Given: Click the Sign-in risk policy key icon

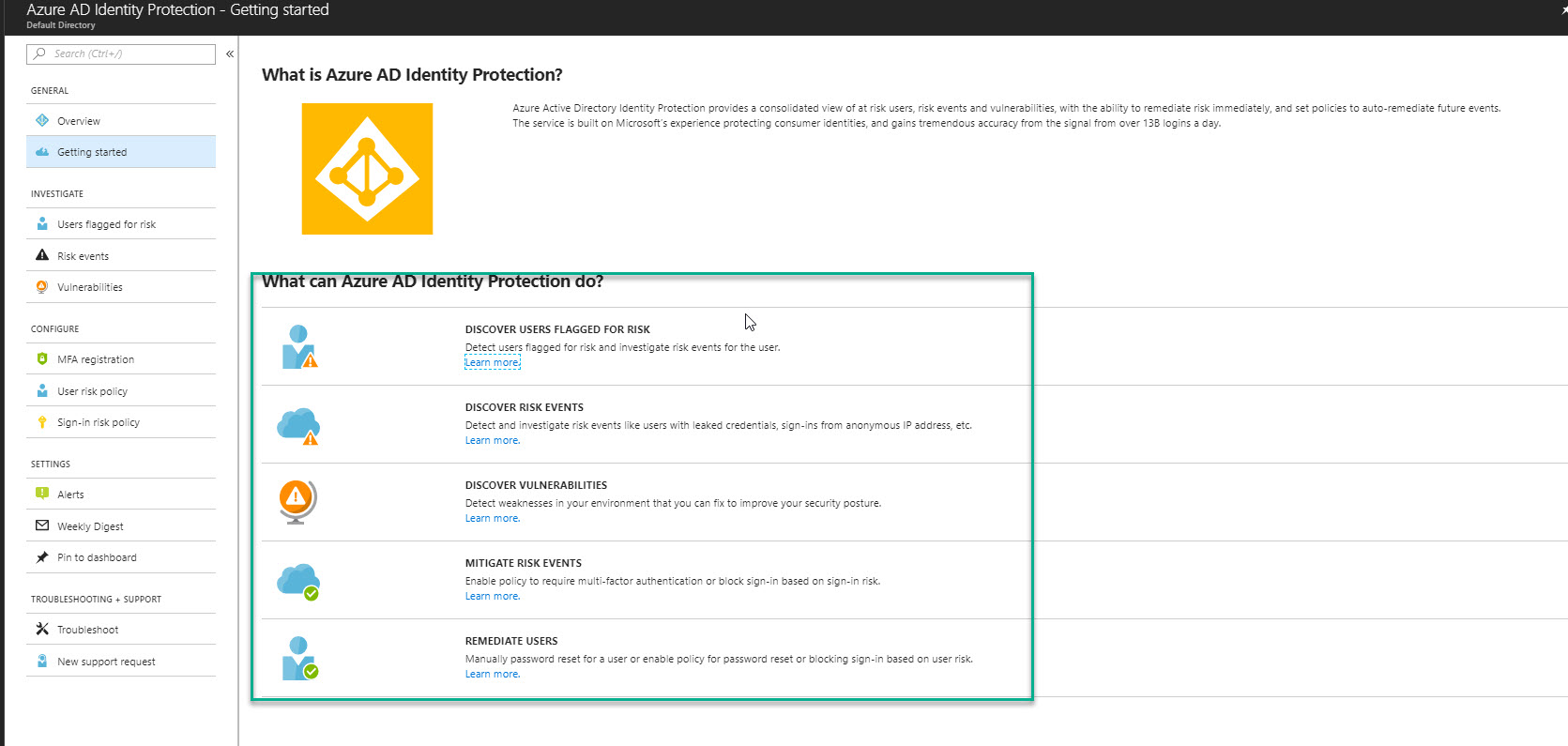Looking at the screenshot, I should [x=42, y=422].
